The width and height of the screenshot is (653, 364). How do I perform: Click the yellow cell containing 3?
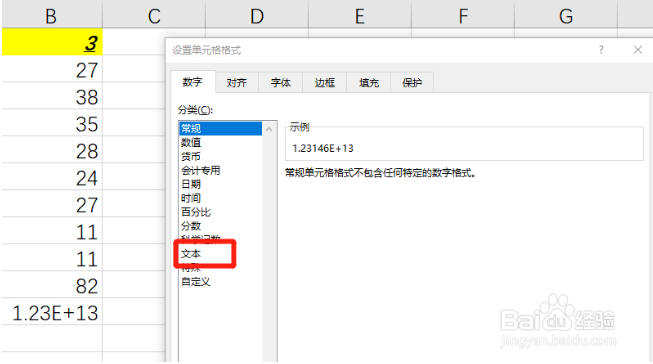click(52, 42)
